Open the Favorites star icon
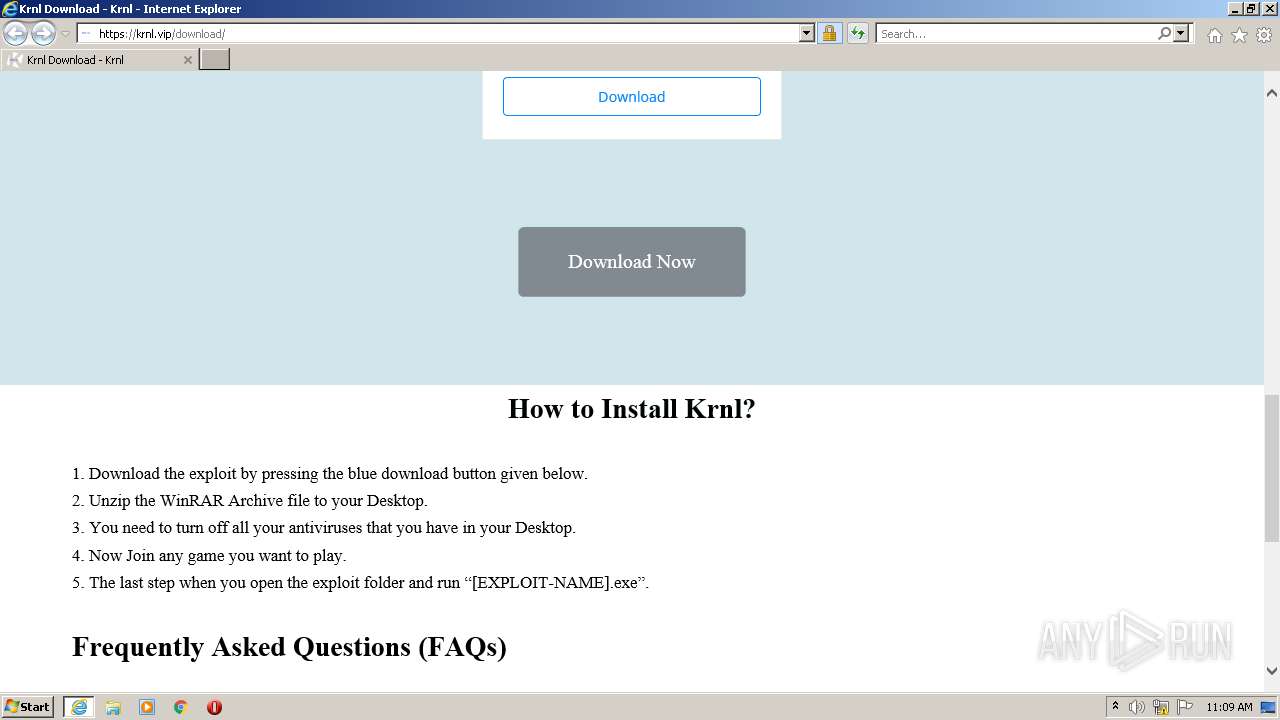The height and width of the screenshot is (720, 1280). (1239, 35)
